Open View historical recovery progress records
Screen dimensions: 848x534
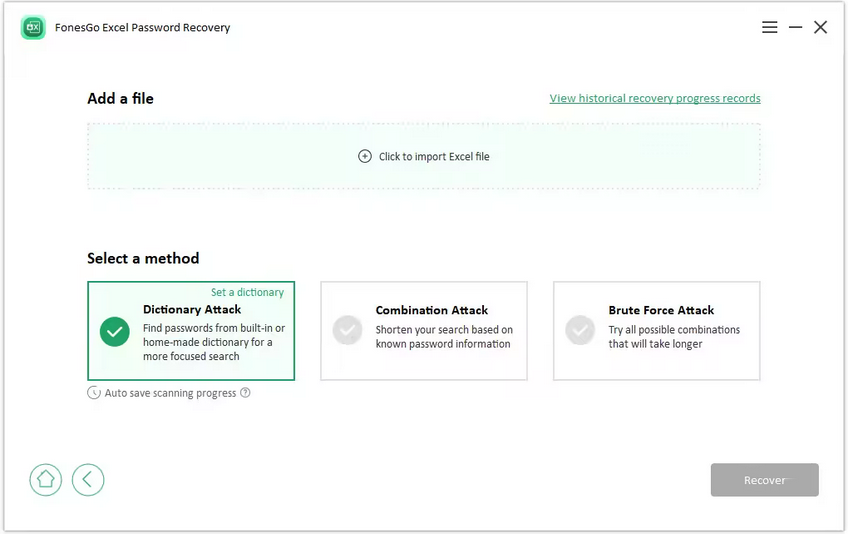655,99
